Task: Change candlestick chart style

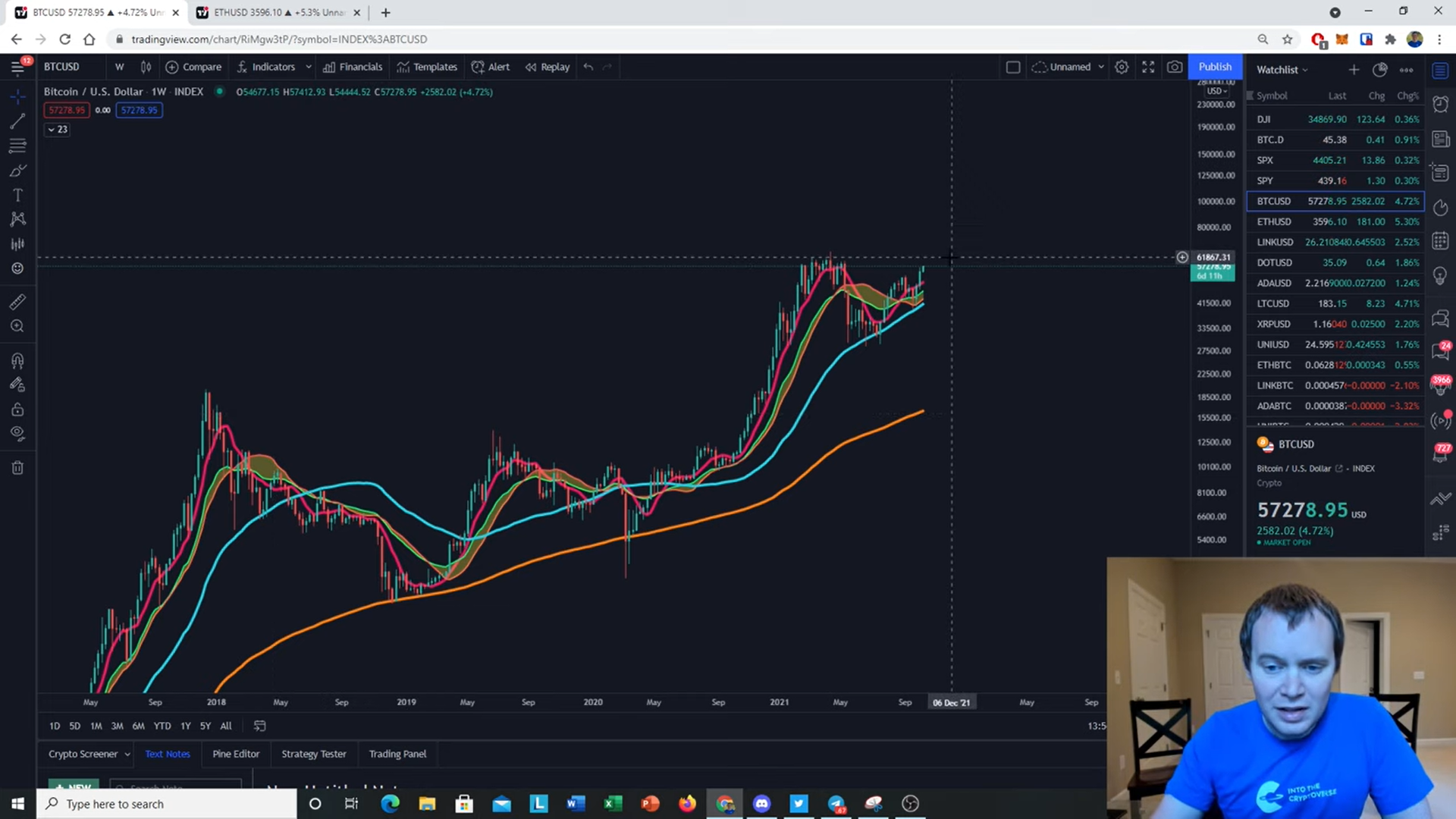Action: 146,67
